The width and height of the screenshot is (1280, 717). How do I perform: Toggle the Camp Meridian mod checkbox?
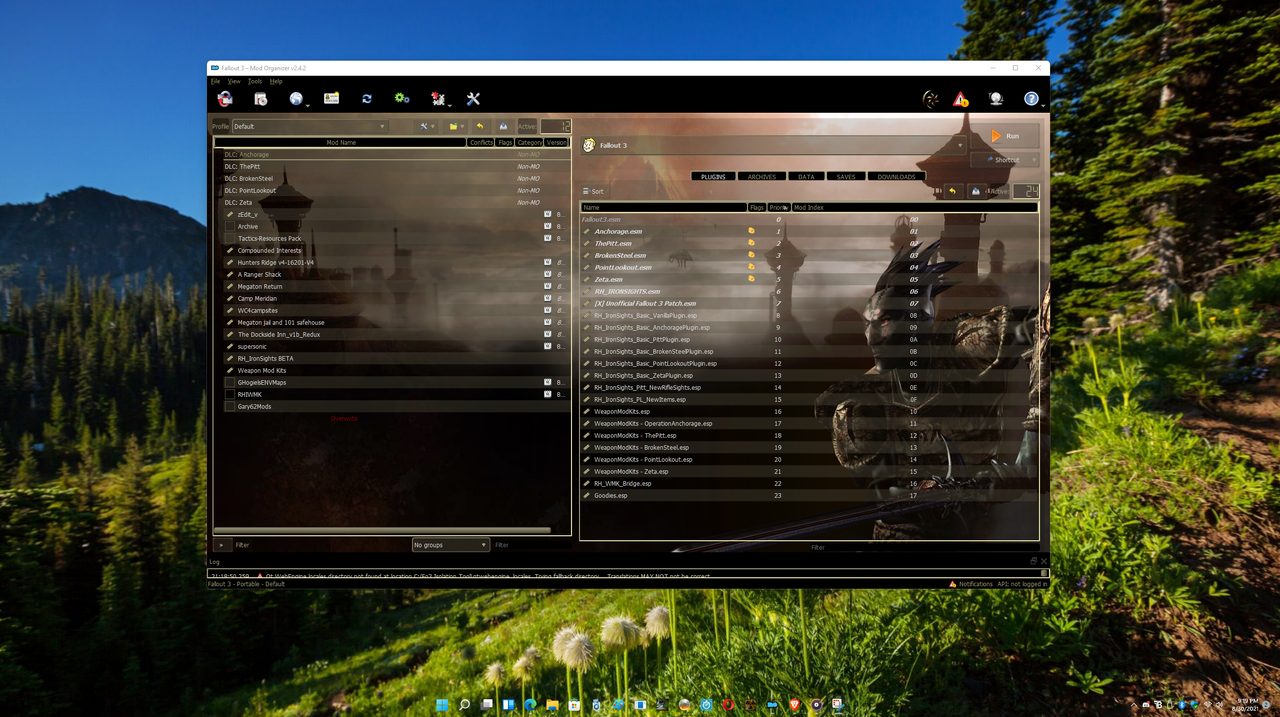tap(230, 298)
